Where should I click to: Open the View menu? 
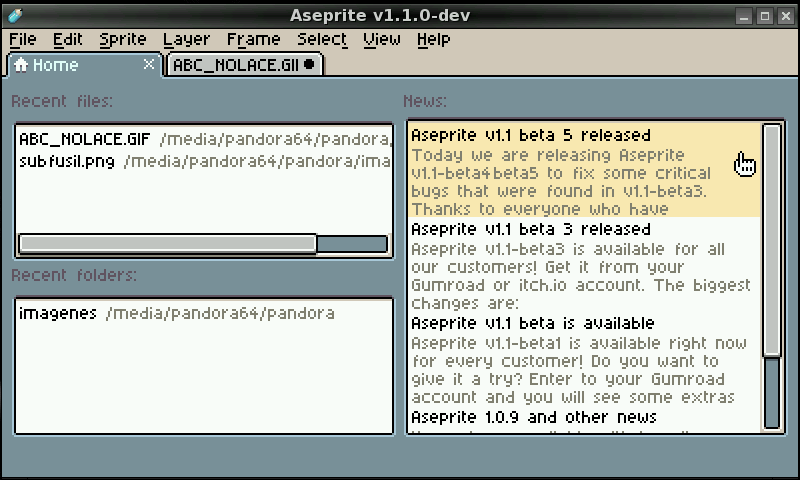382,39
